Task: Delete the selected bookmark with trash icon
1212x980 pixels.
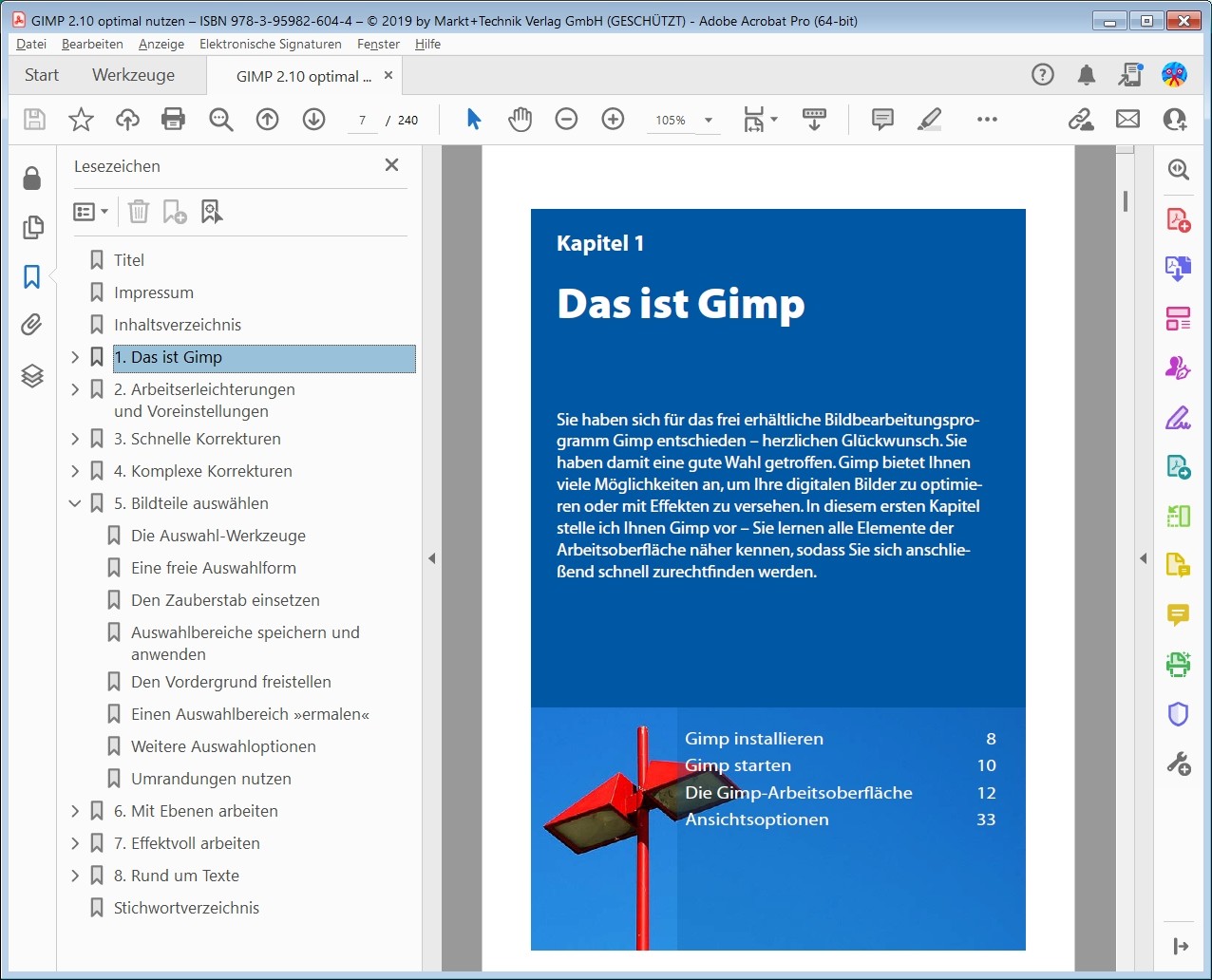Action: pos(139,212)
